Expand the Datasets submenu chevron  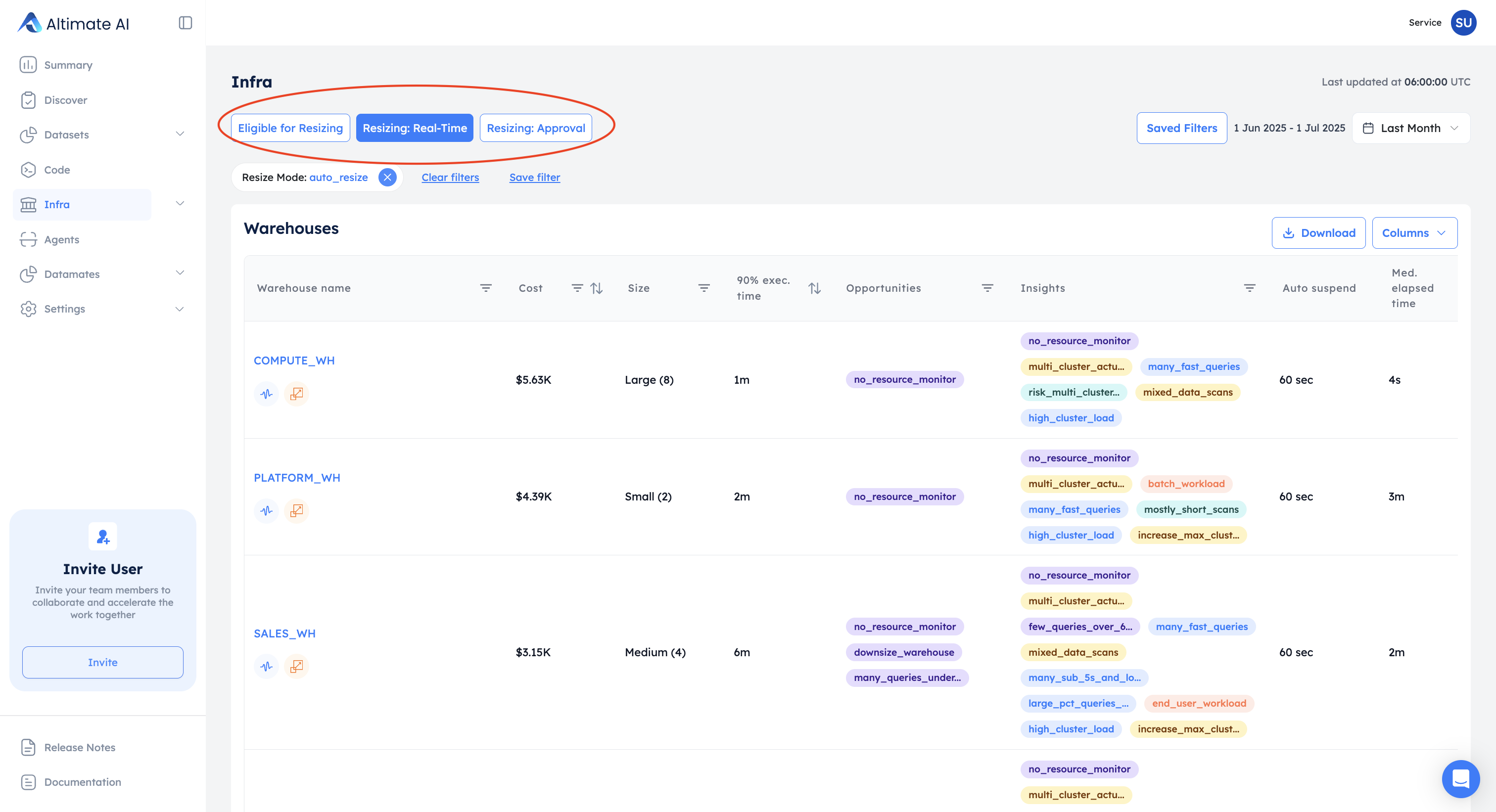coord(180,134)
